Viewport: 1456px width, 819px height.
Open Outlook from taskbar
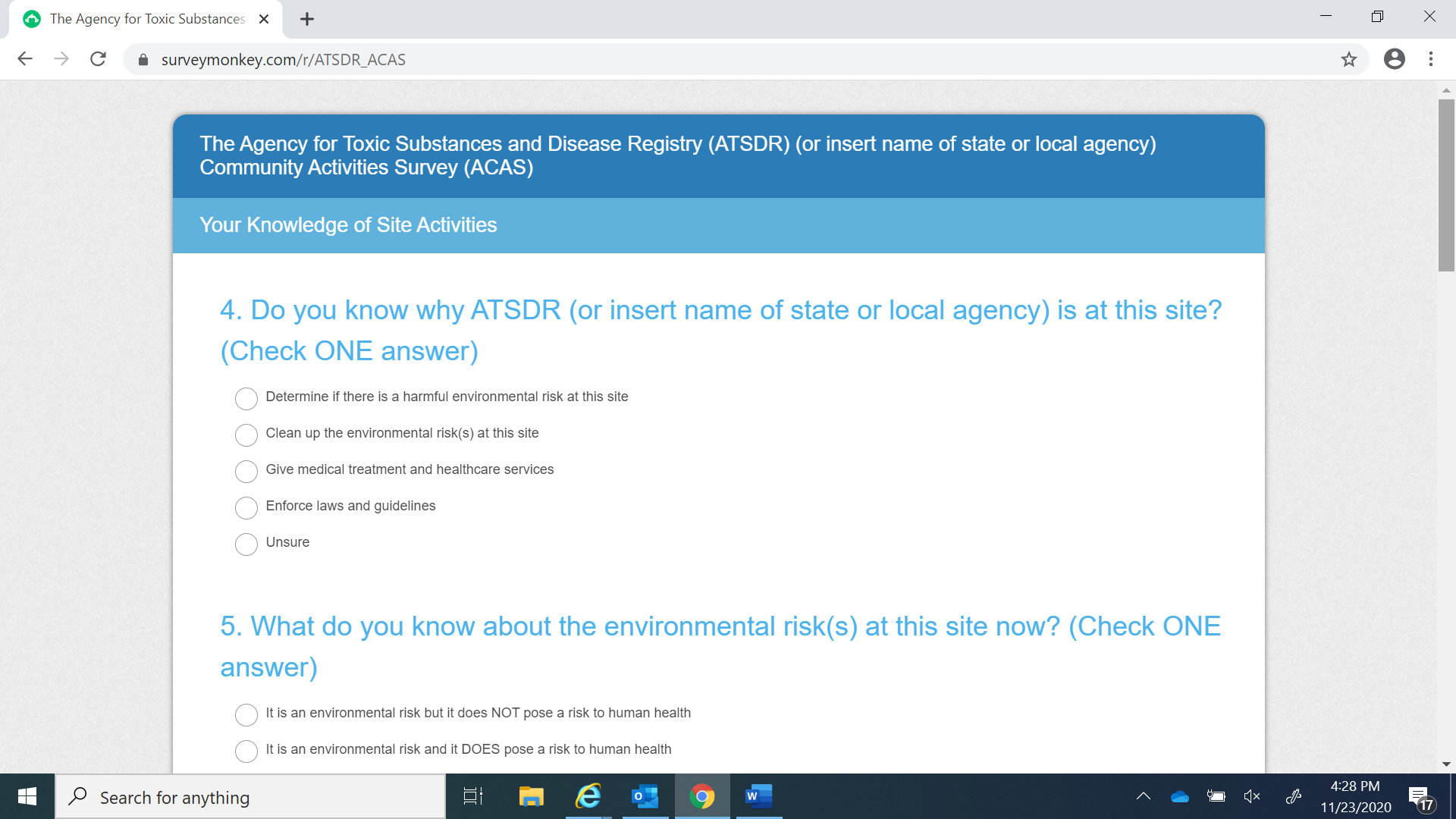click(x=645, y=796)
